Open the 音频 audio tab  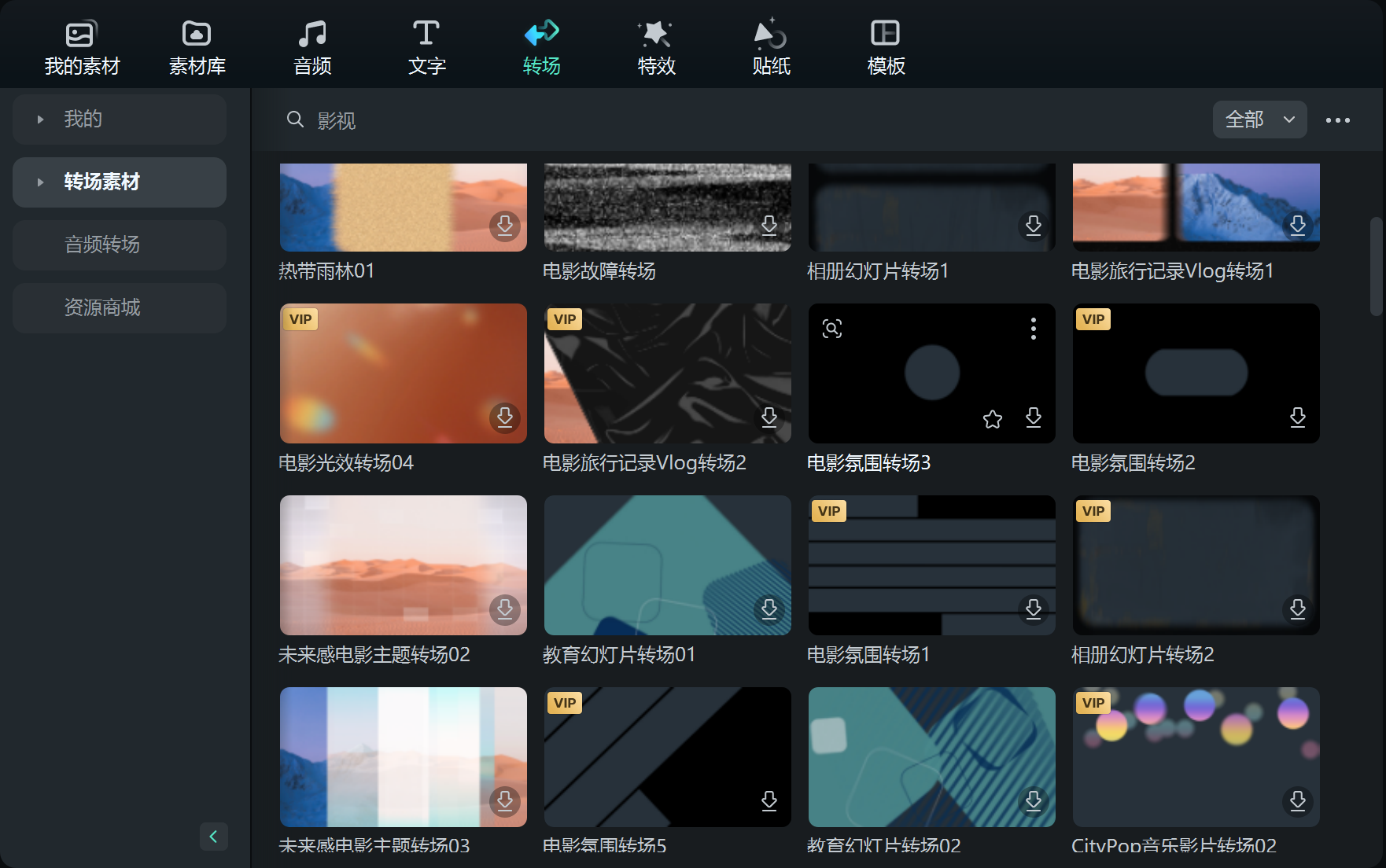coord(312,47)
